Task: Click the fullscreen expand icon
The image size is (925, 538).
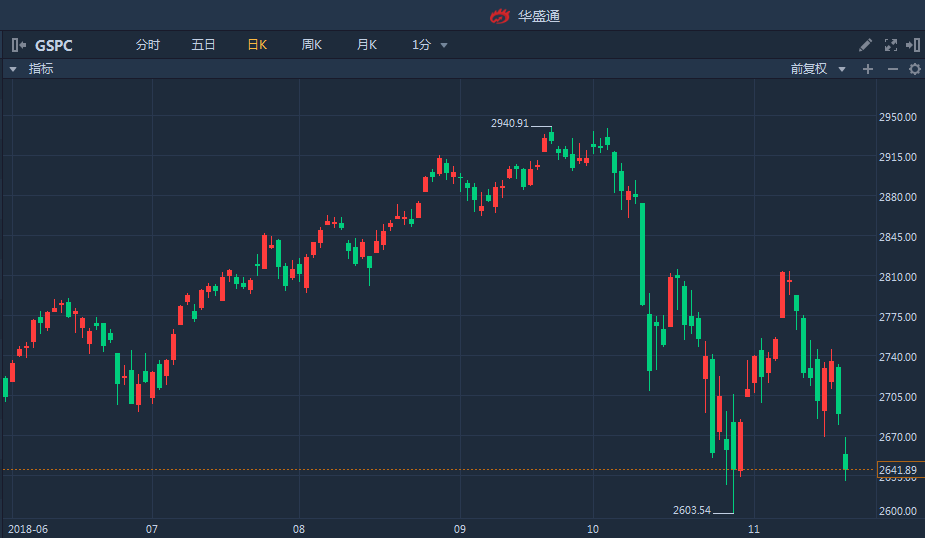Action: (x=891, y=45)
